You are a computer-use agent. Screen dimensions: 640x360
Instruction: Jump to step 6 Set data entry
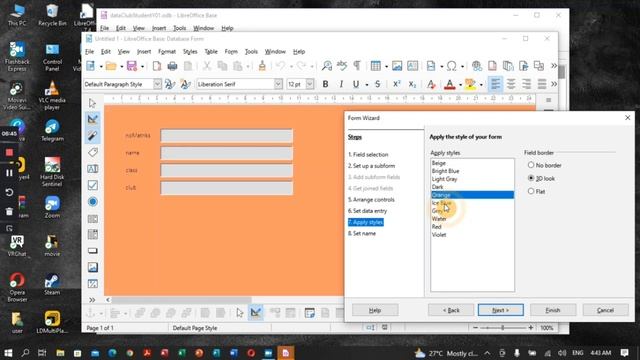tap(367, 211)
